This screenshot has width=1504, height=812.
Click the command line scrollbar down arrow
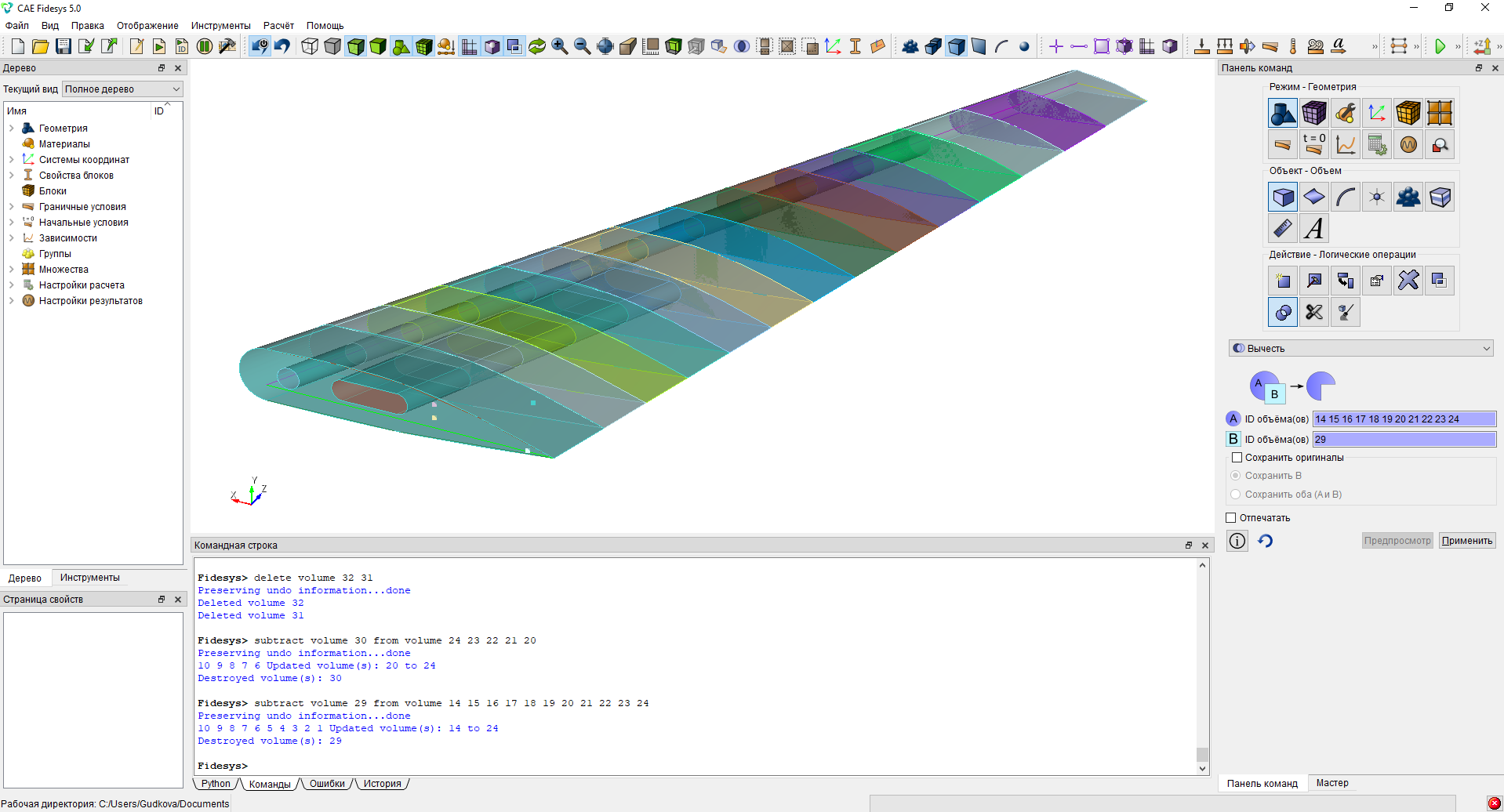(1202, 769)
